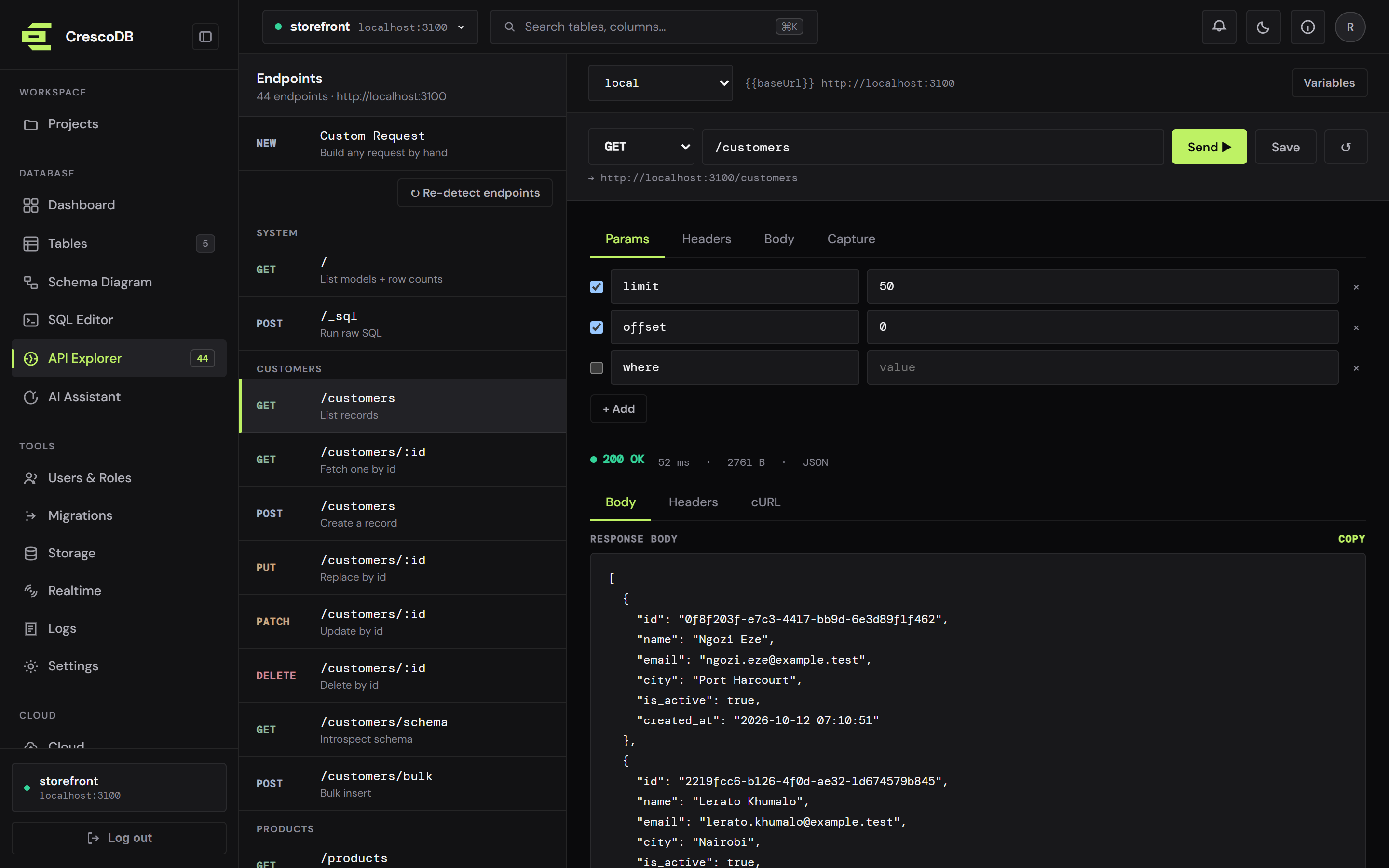Screen dimensions: 1389x868
Task: Uncheck the limit parameter checkbox
Action: click(x=596, y=286)
